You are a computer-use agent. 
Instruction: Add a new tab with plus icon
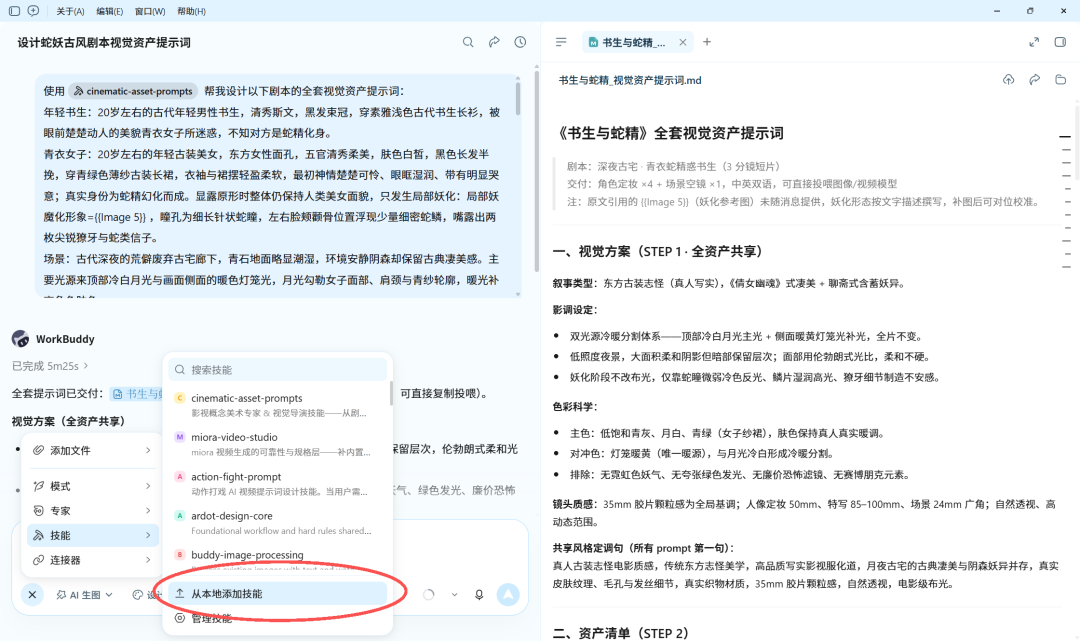707,42
